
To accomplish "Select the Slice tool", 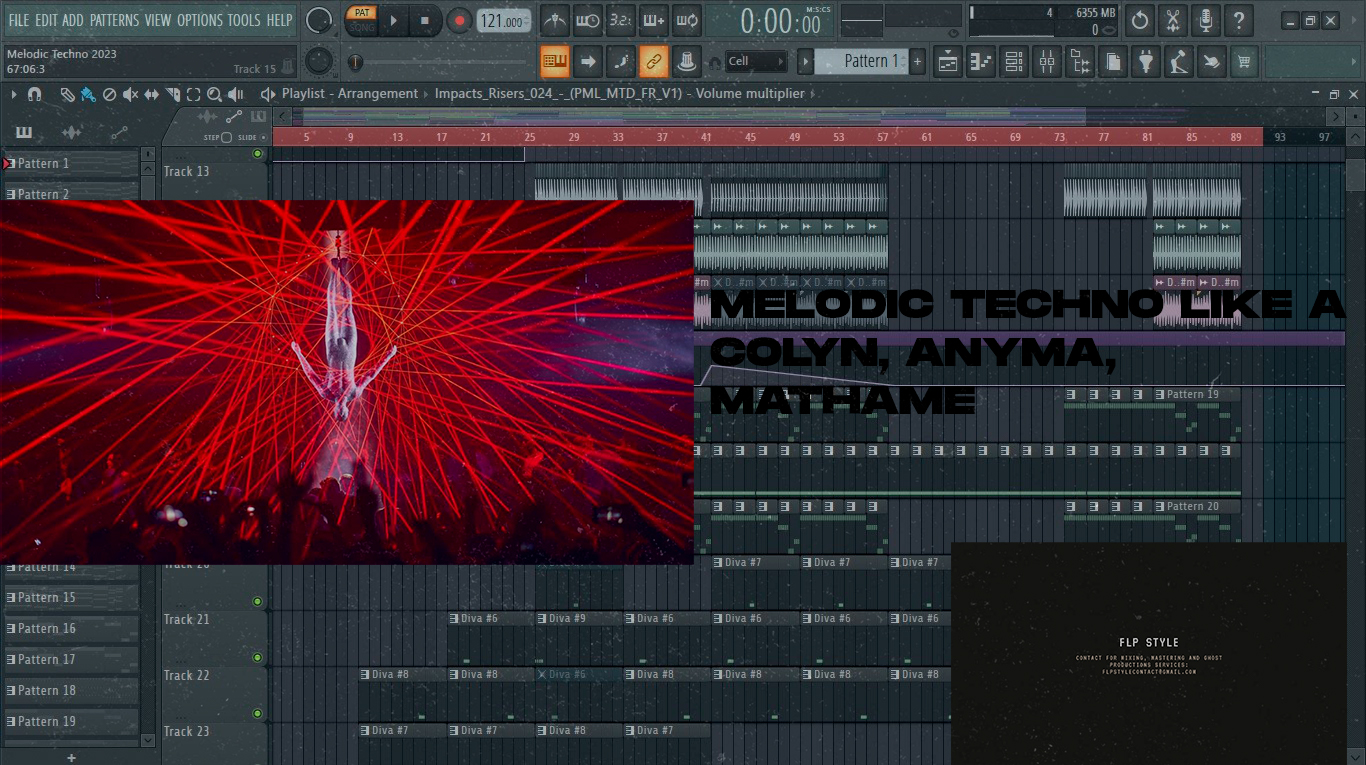I will (x=173, y=94).
